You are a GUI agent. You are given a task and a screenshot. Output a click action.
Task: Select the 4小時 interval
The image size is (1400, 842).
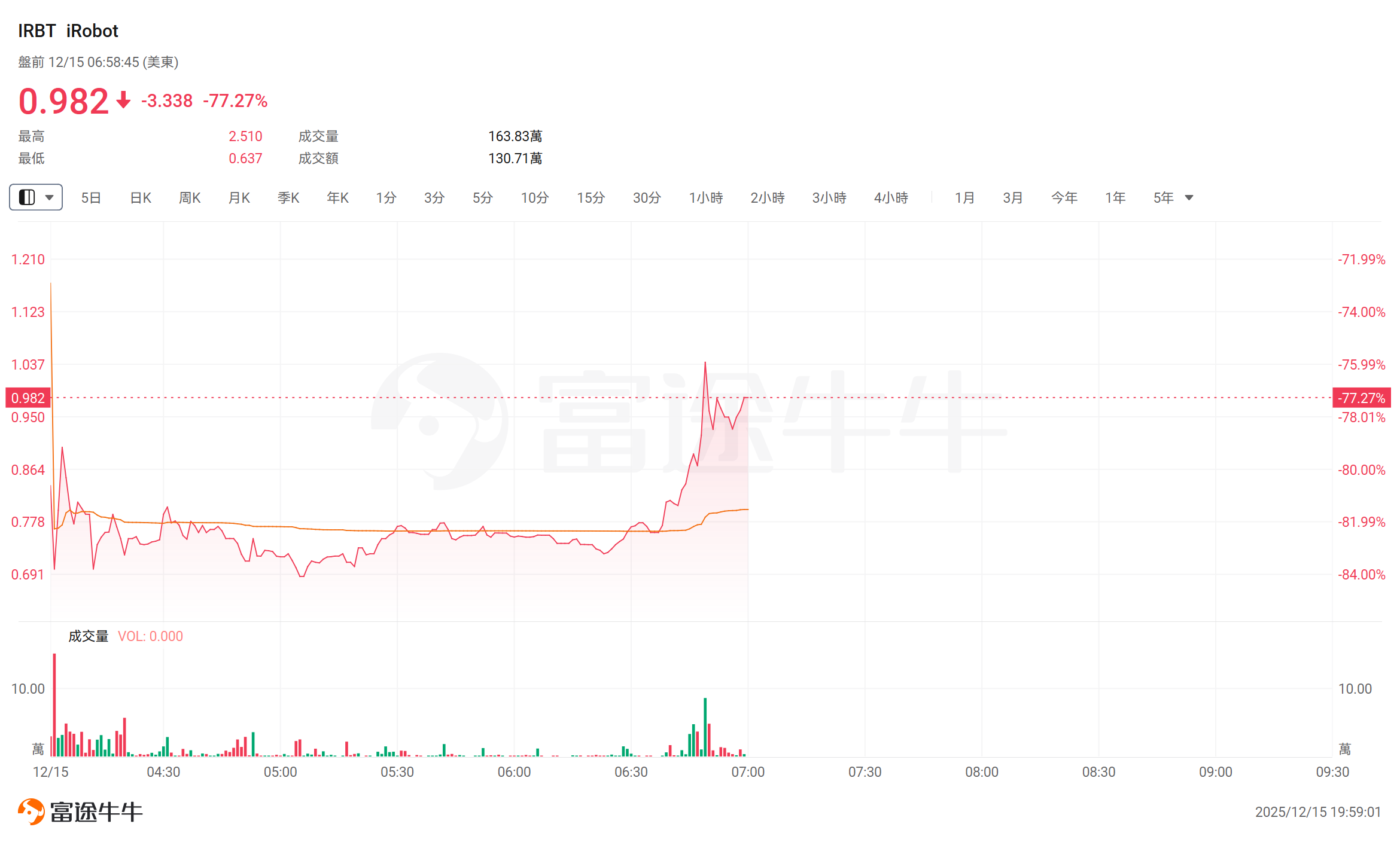pyautogui.click(x=891, y=197)
